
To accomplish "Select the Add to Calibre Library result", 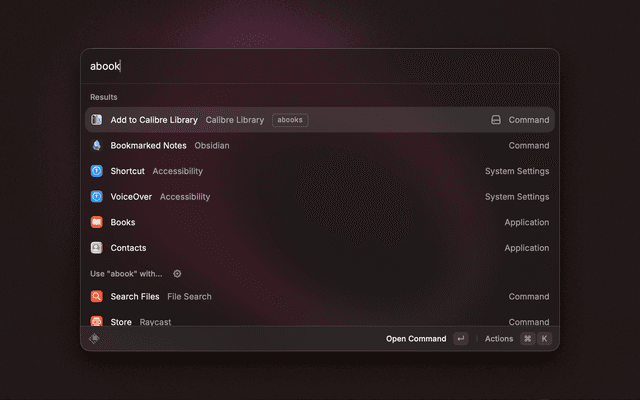I will tap(320, 120).
